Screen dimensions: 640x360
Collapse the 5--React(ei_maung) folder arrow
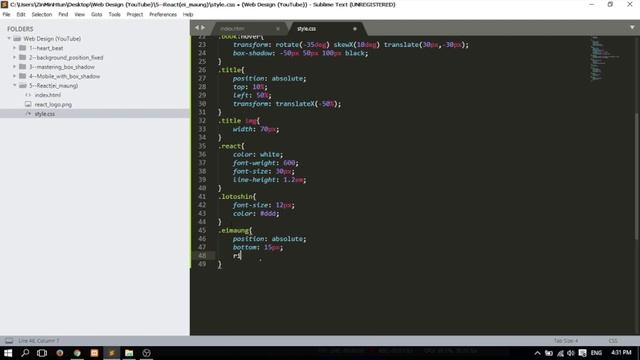pyautogui.click(x=15, y=86)
